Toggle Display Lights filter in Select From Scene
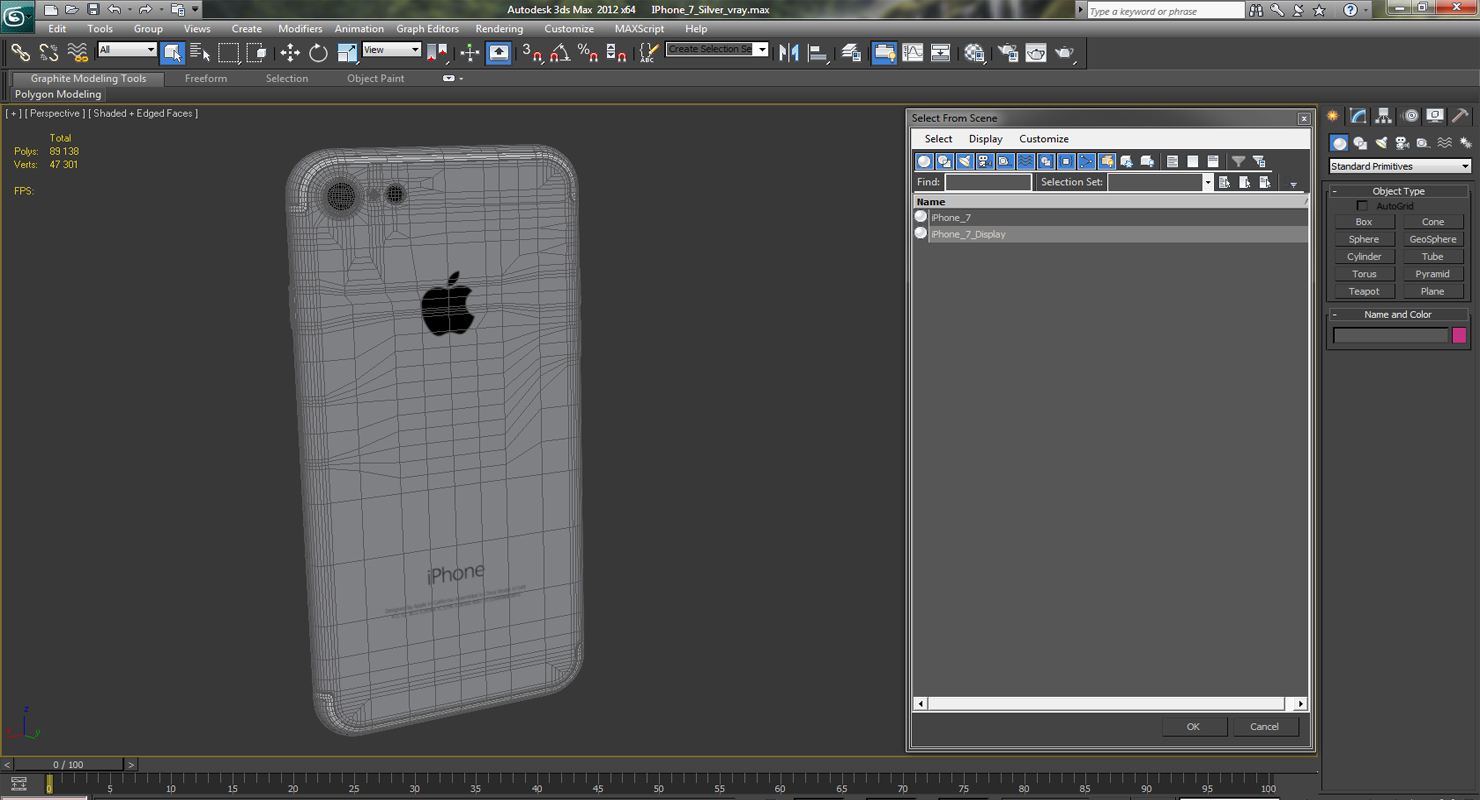This screenshot has width=1480, height=800. [964, 161]
